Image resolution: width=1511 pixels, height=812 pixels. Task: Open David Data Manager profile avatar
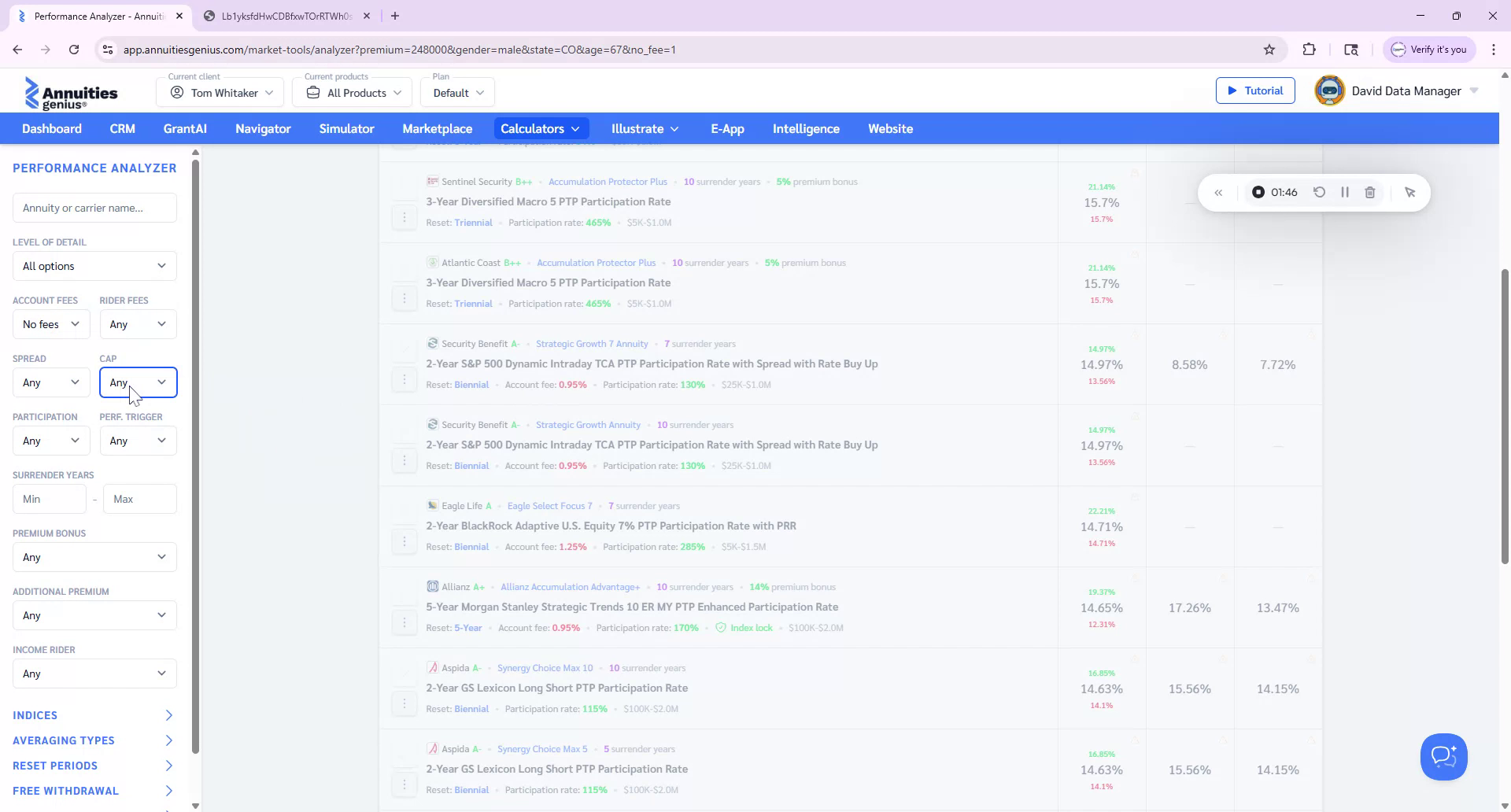point(1328,90)
